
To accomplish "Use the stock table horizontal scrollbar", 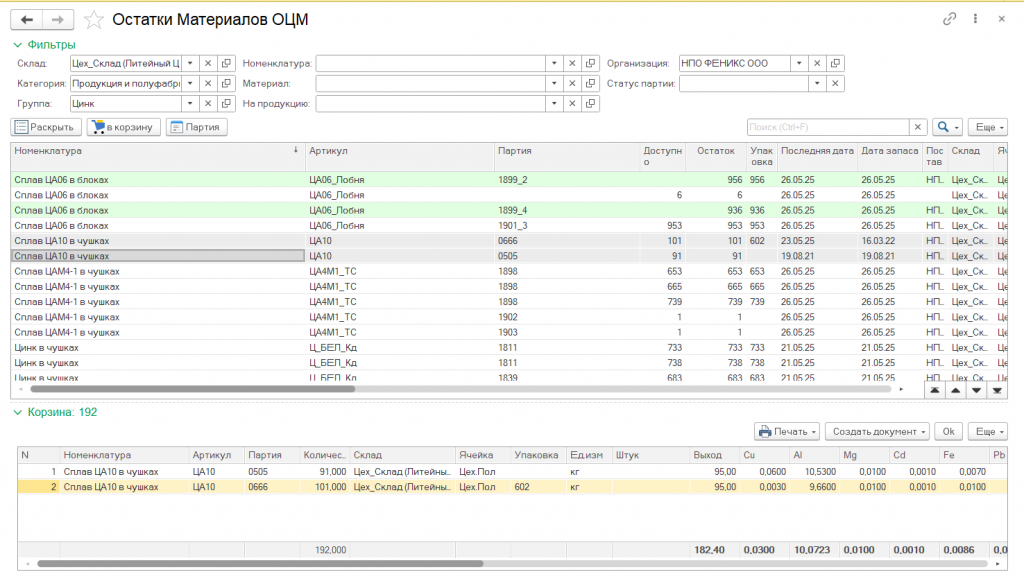I will click(193, 389).
